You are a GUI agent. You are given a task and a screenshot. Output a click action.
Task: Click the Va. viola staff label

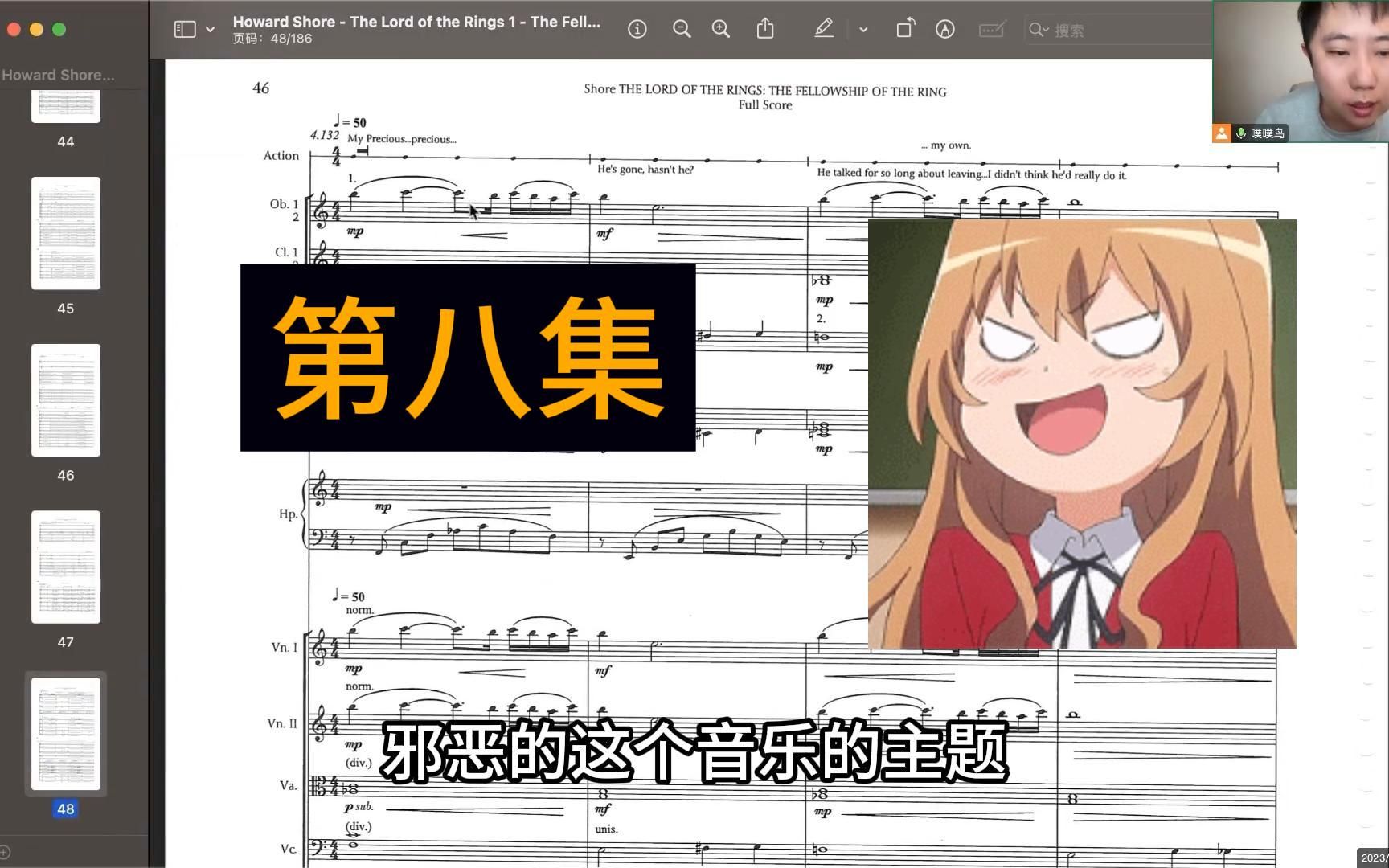pos(288,786)
